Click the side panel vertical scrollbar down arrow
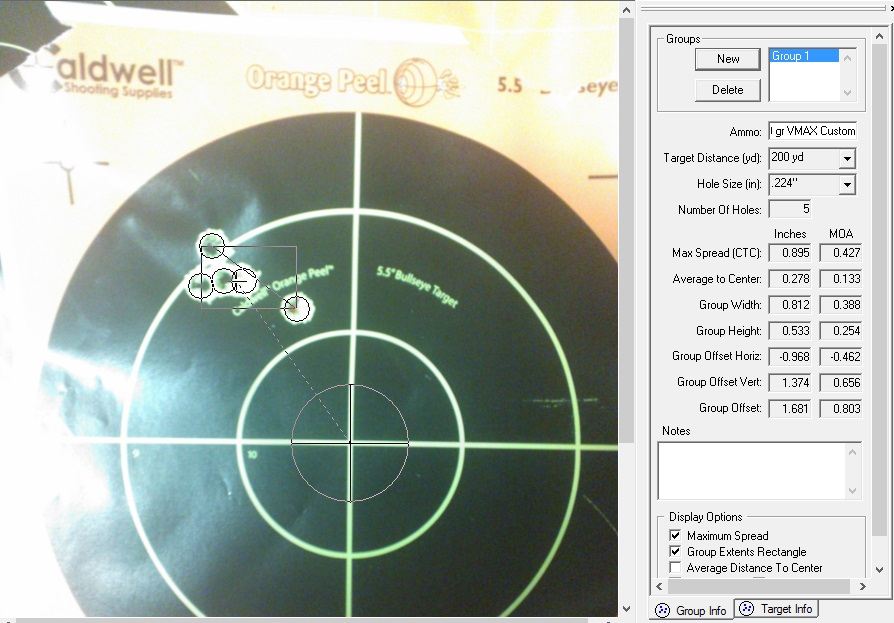Image resolution: width=894 pixels, height=623 pixels. [x=880, y=569]
